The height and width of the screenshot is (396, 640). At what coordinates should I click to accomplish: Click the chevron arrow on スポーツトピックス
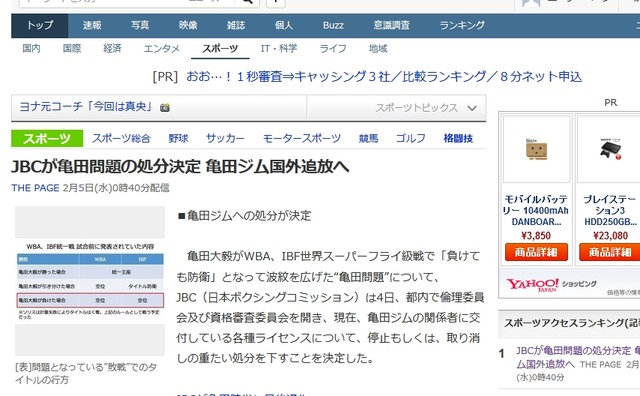pyautogui.click(x=472, y=109)
